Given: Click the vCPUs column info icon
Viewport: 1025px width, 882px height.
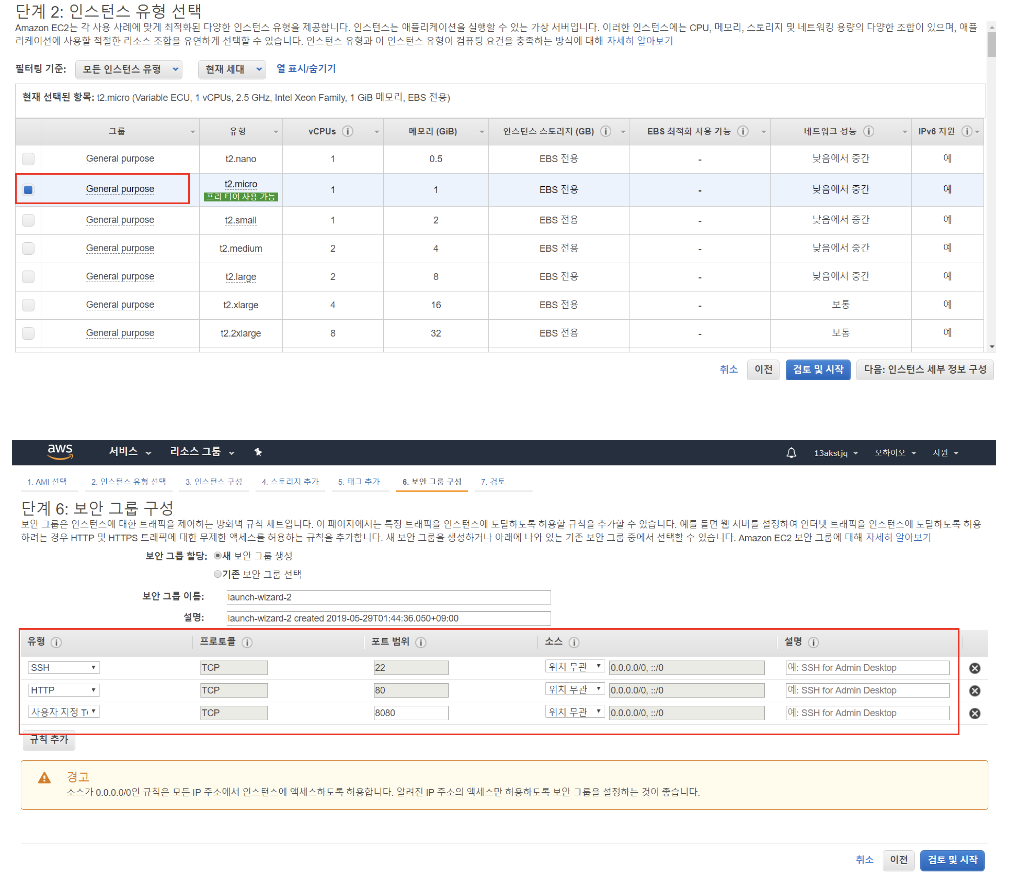Looking at the screenshot, I should point(348,131).
